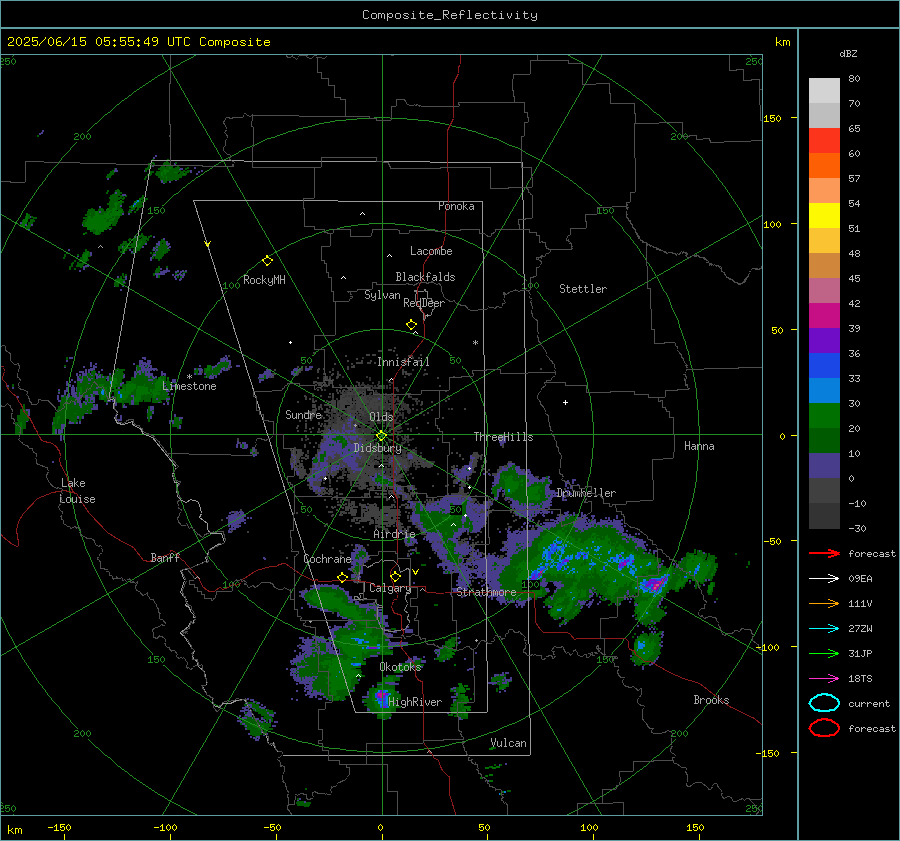Click the Strathmore city label
900x841 pixels.
click(486, 592)
